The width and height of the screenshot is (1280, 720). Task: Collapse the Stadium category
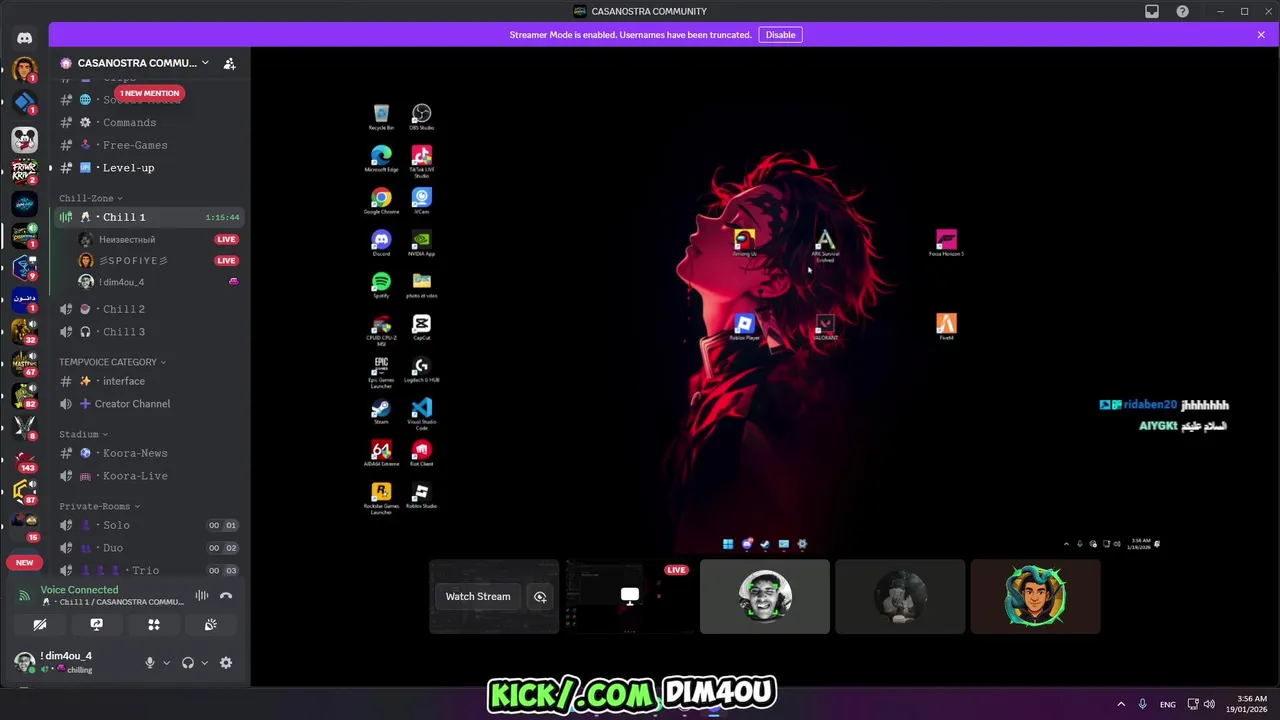83,434
